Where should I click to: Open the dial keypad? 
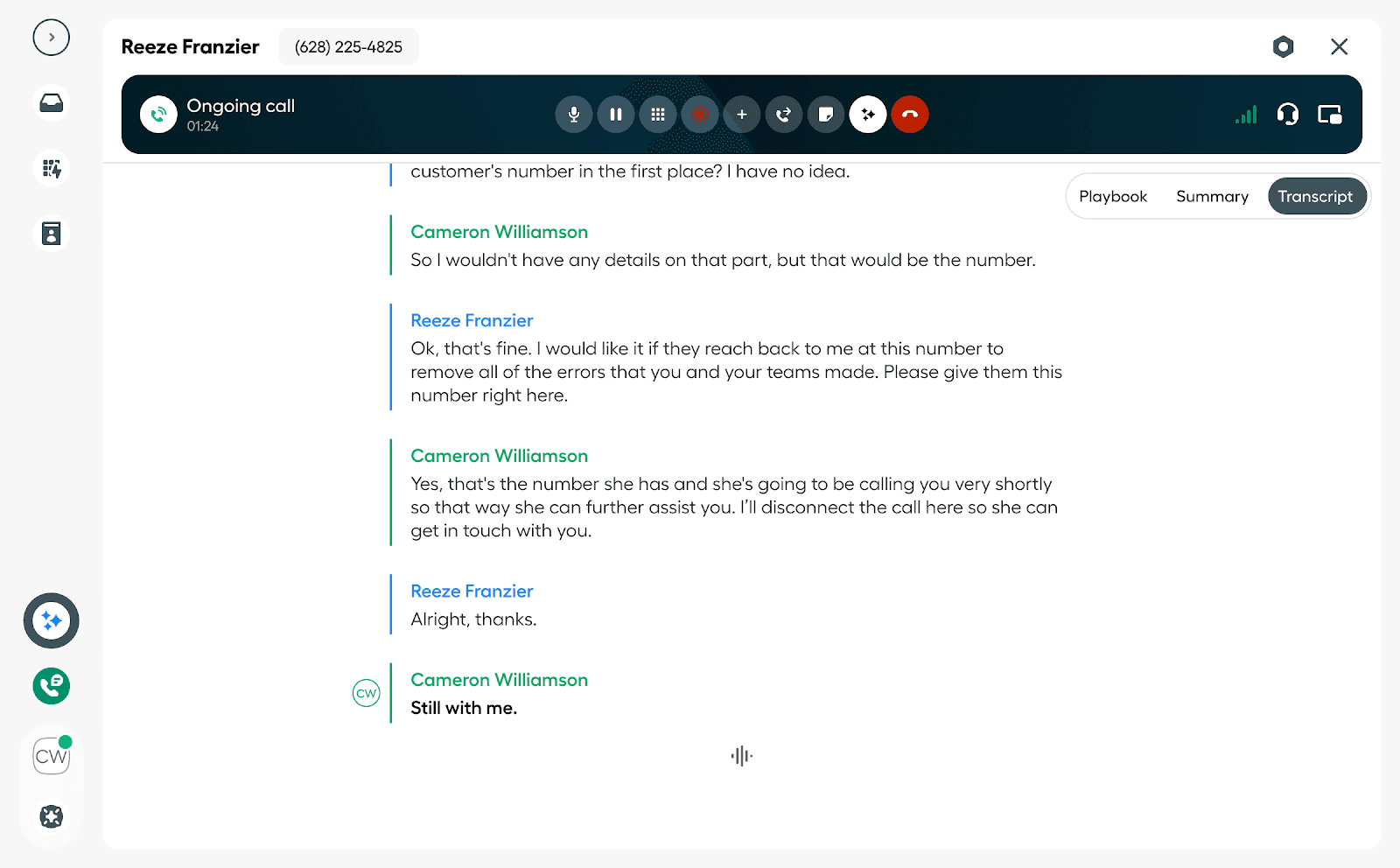click(x=658, y=115)
